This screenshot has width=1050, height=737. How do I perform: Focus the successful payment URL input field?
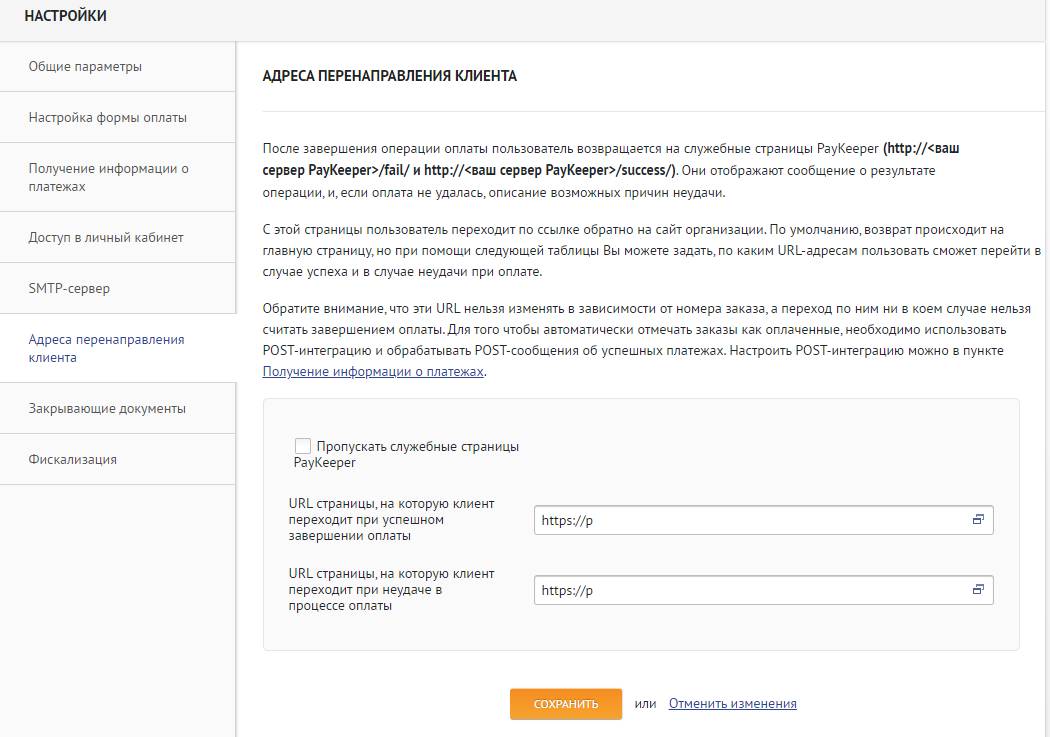pos(750,520)
